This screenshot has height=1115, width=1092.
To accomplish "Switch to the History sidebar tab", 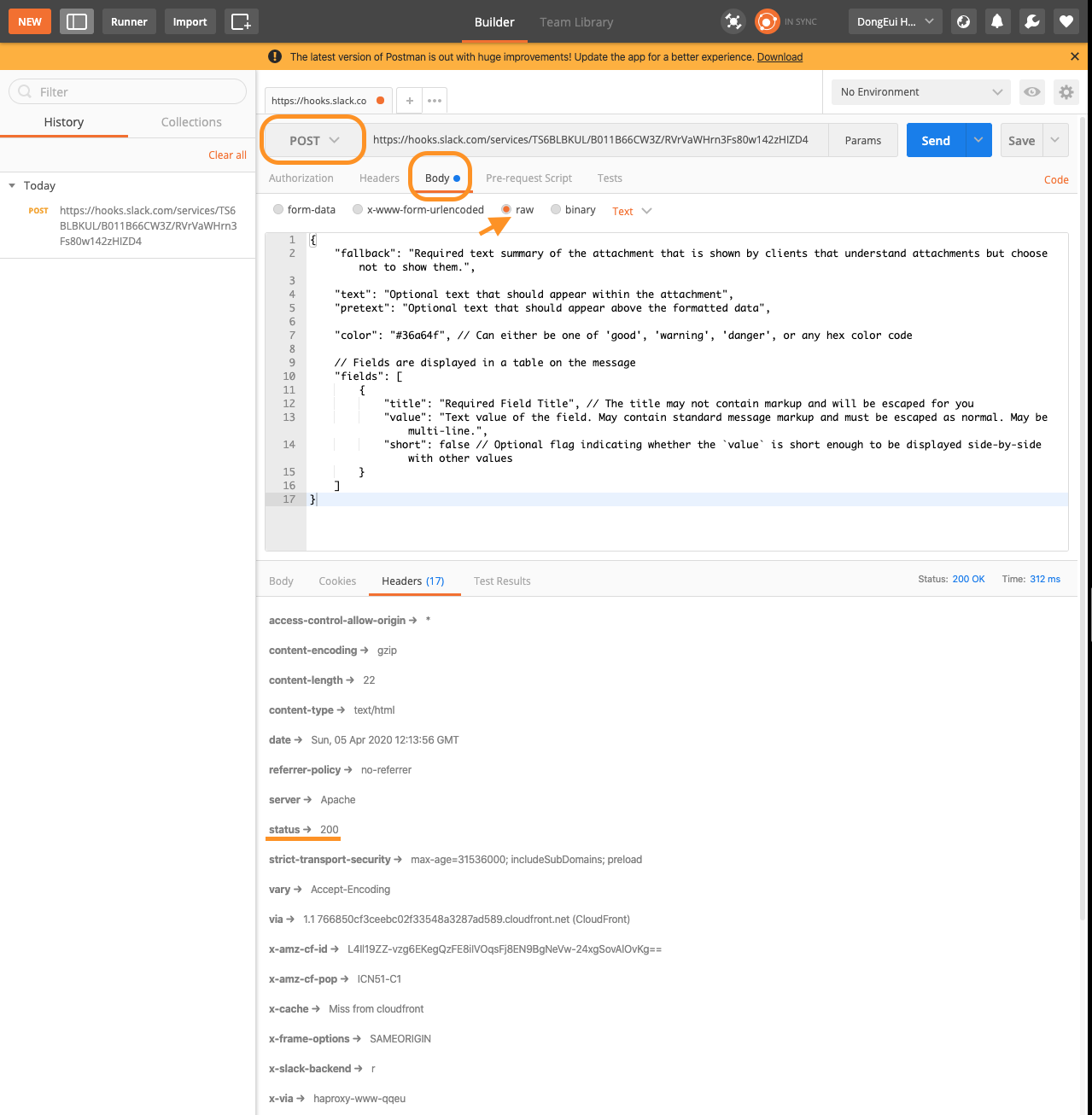I will pyautogui.click(x=64, y=122).
